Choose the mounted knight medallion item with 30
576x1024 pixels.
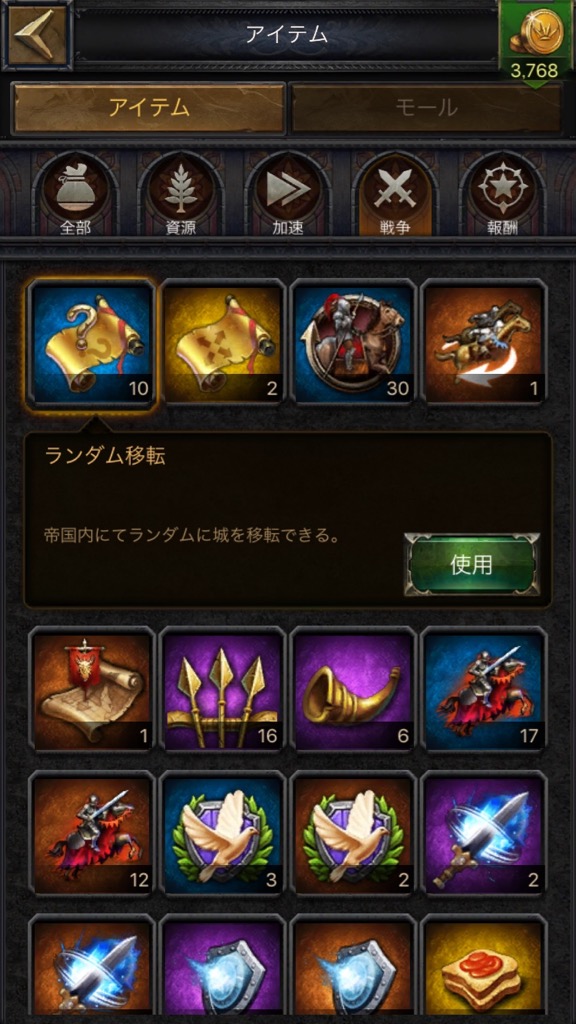(x=353, y=344)
